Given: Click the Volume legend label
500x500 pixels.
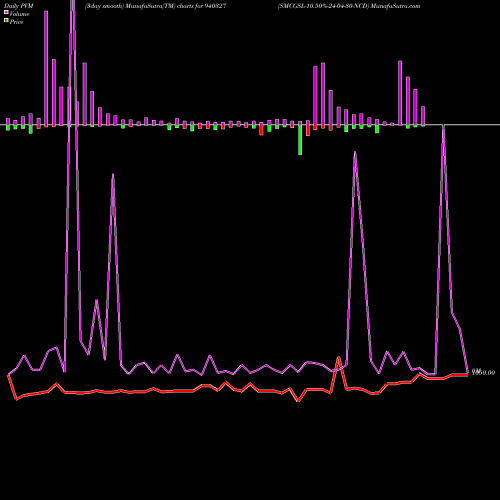Looking at the screenshot, I should [x=19, y=14].
